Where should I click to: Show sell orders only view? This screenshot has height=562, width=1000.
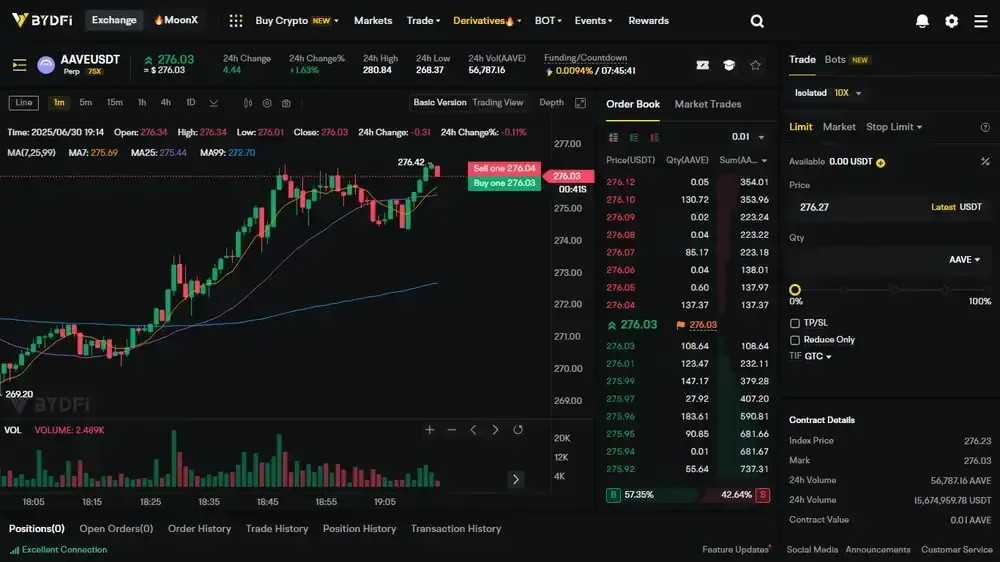tap(654, 137)
